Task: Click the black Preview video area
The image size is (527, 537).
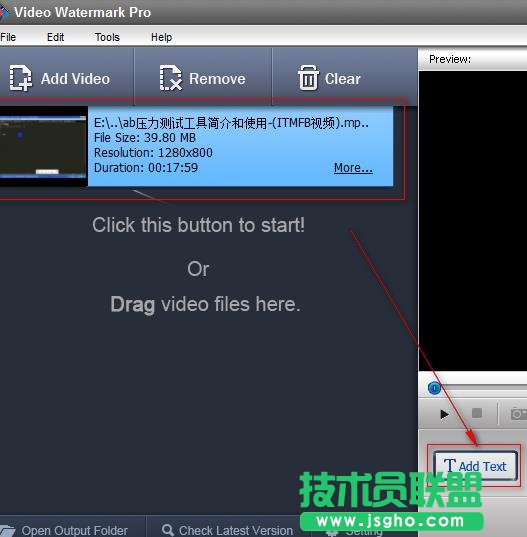Action: 473,221
